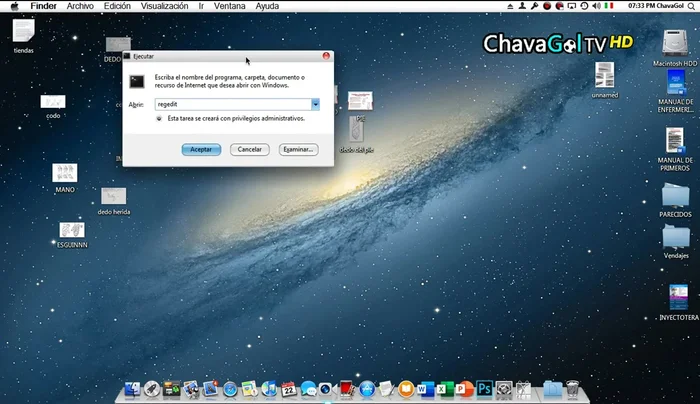This screenshot has width=700, height=404.
Task: Click Examinar... button in Ejecutar dialog
Action: 298,150
